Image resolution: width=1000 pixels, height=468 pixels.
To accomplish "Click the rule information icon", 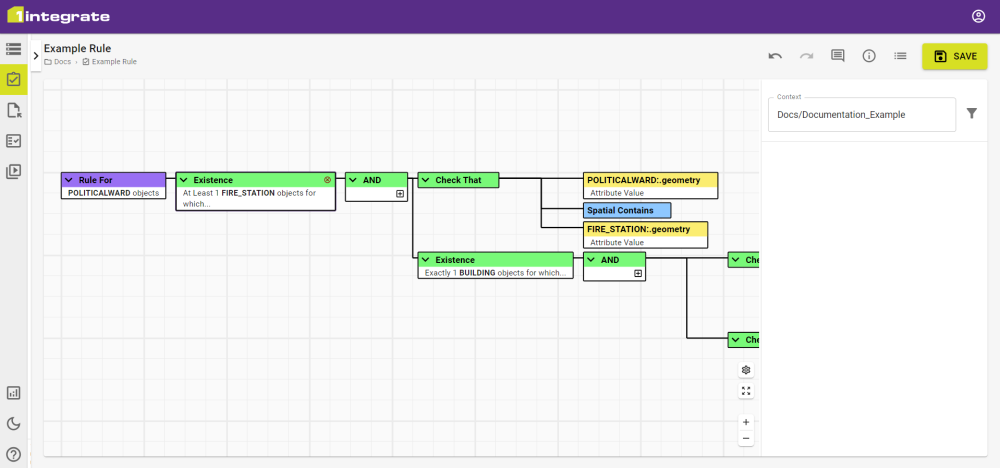I will tap(869, 56).
